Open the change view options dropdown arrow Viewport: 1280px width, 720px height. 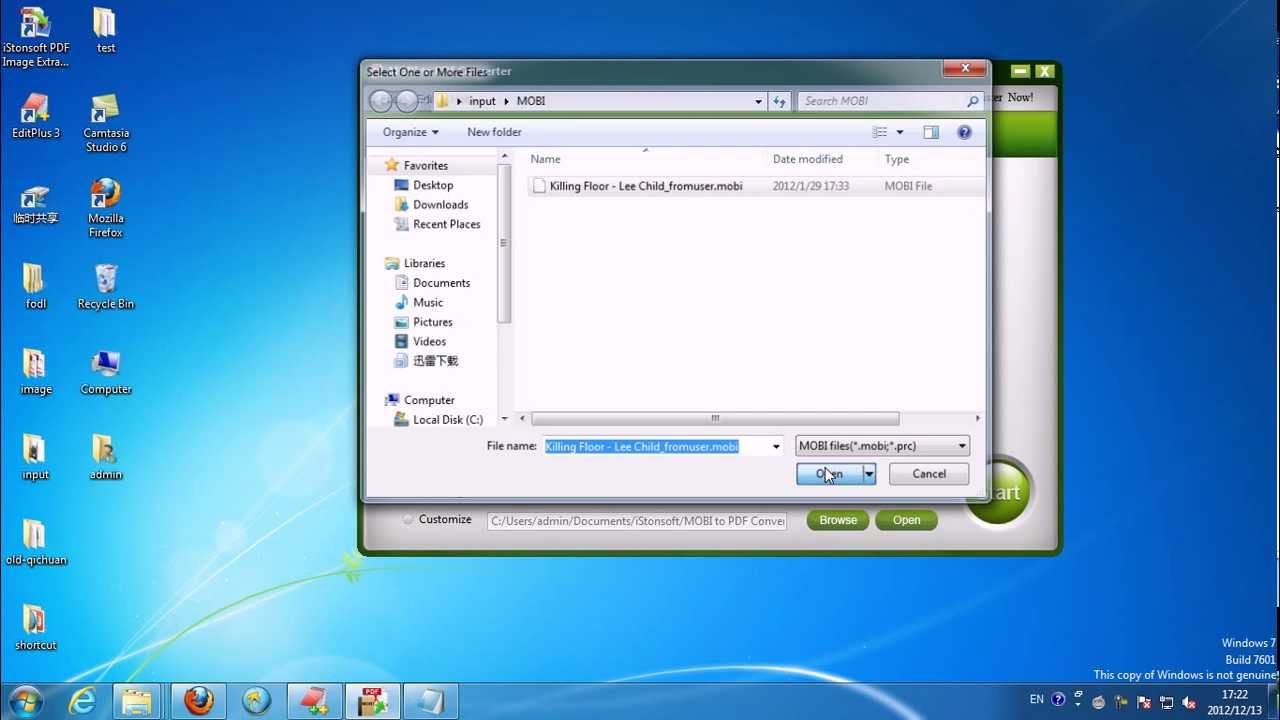point(900,132)
